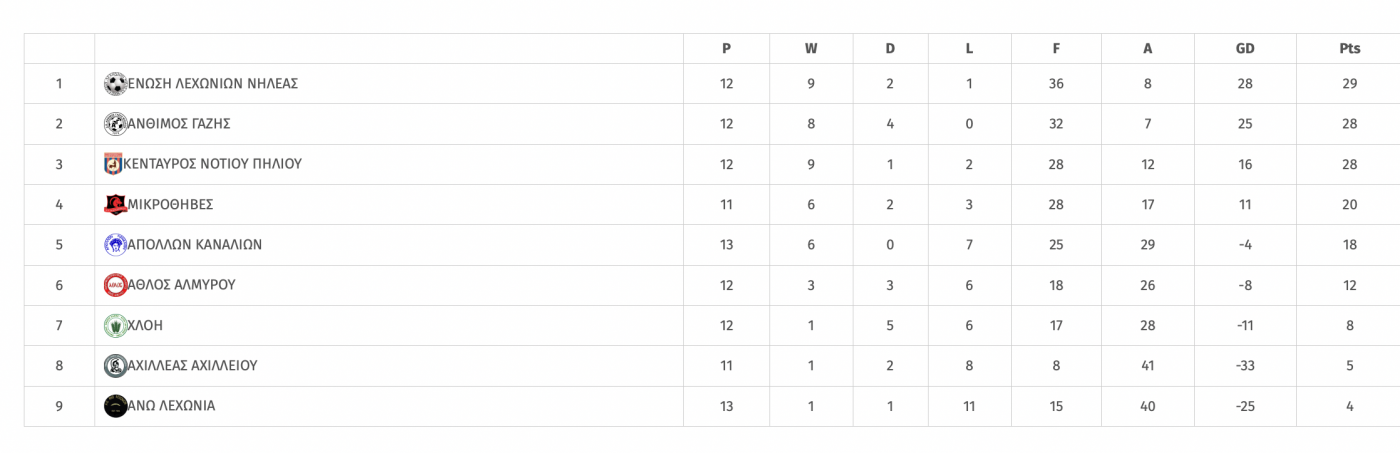
Task: Click the ΜΙΚΡΟΘΗΒΕΣ red team logo
Action: pyautogui.click(x=115, y=205)
